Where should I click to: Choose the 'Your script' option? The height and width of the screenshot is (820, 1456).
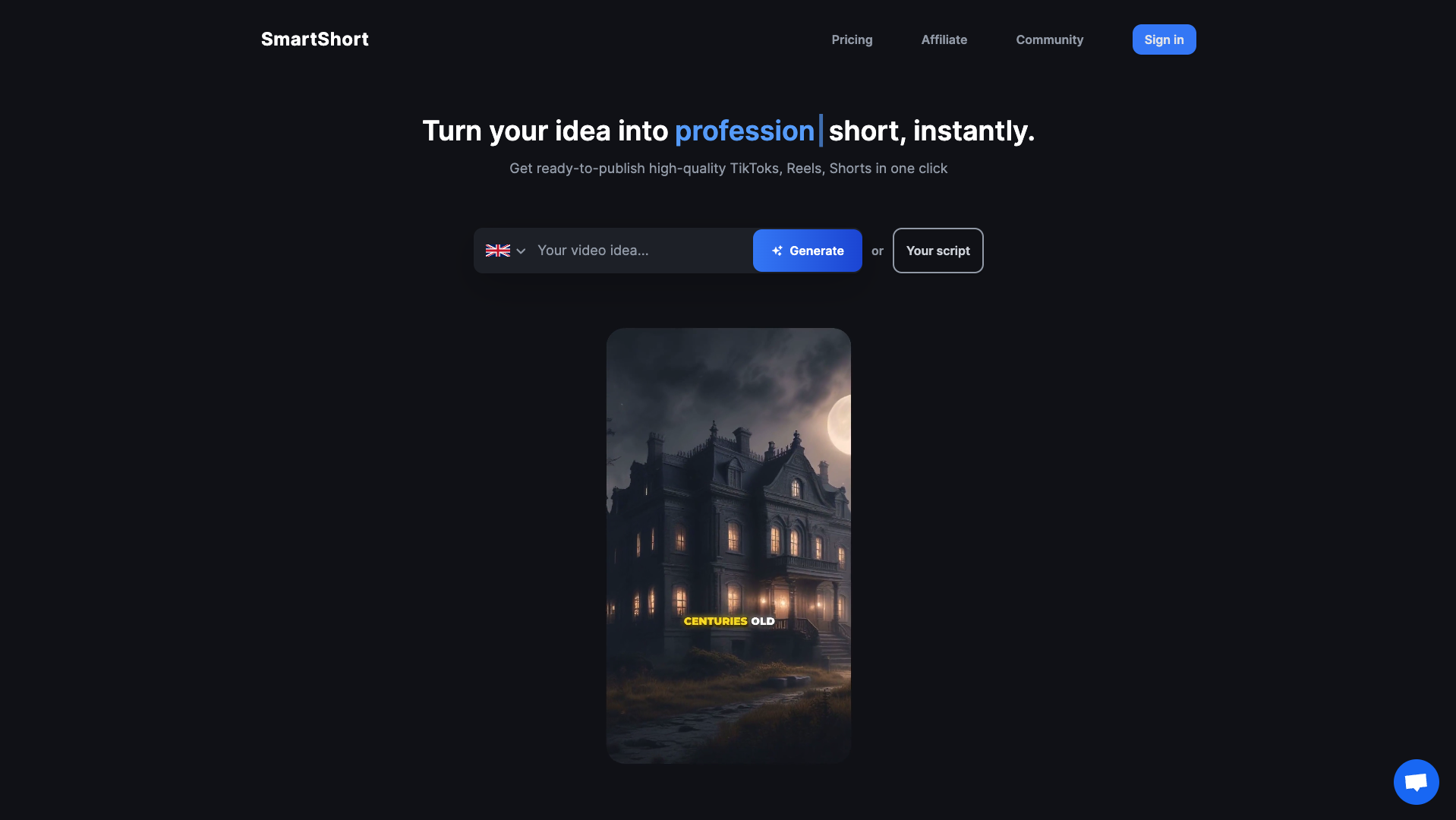(x=938, y=251)
